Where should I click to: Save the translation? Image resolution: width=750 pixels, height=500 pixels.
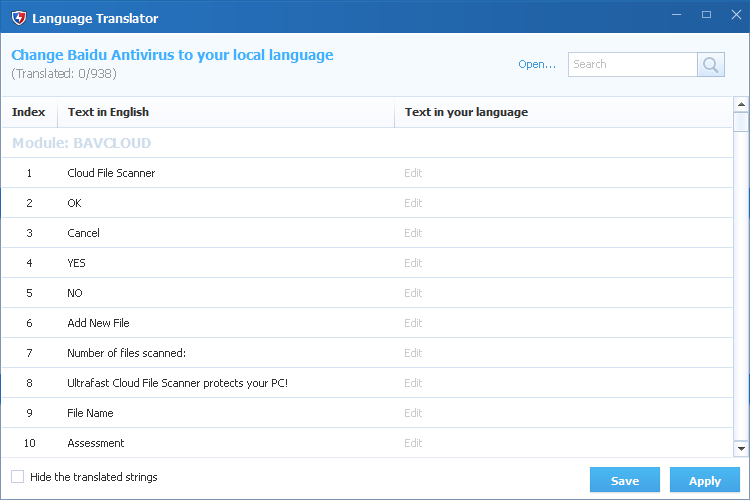[x=625, y=480]
